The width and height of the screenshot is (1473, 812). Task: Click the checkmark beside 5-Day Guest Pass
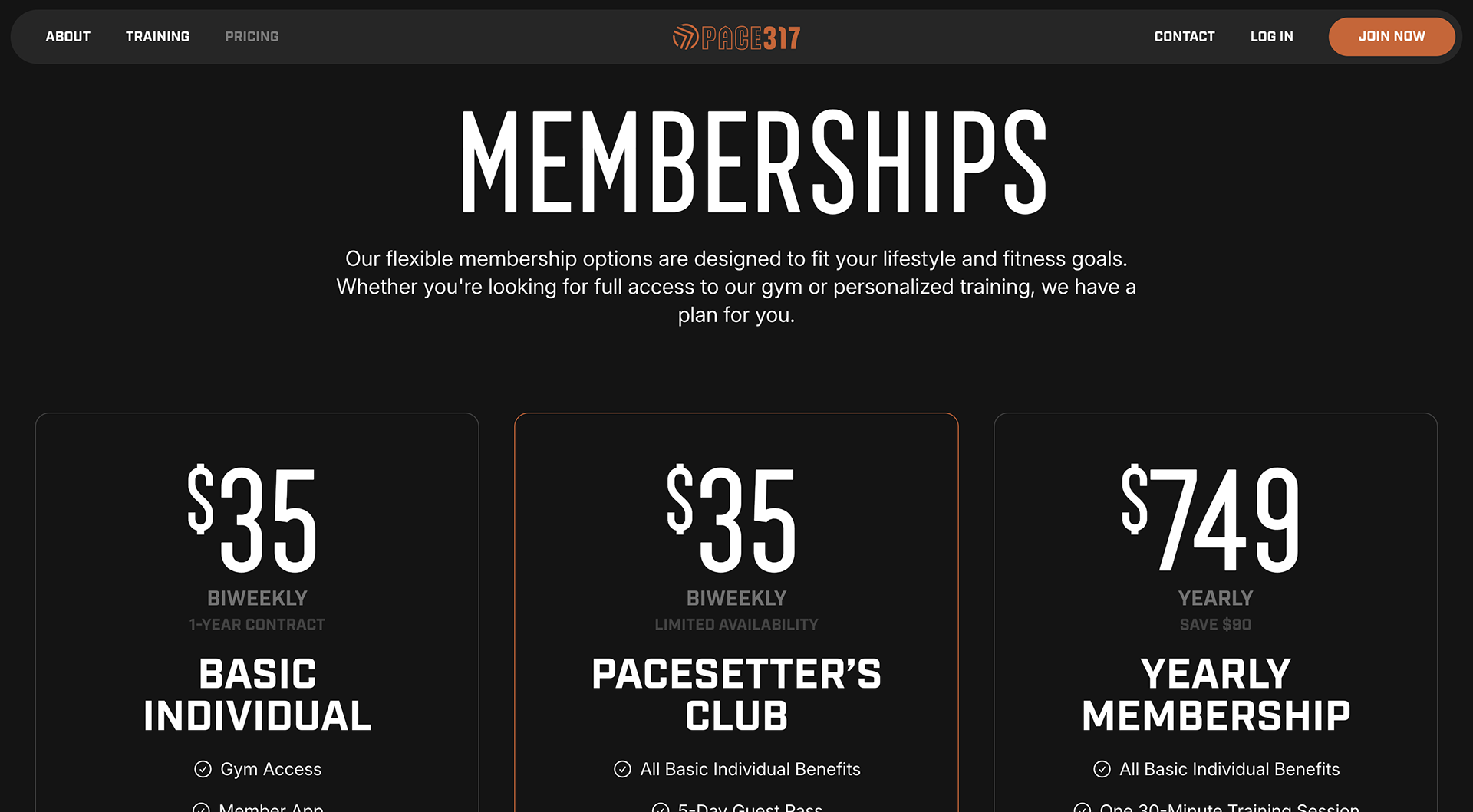point(661,807)
